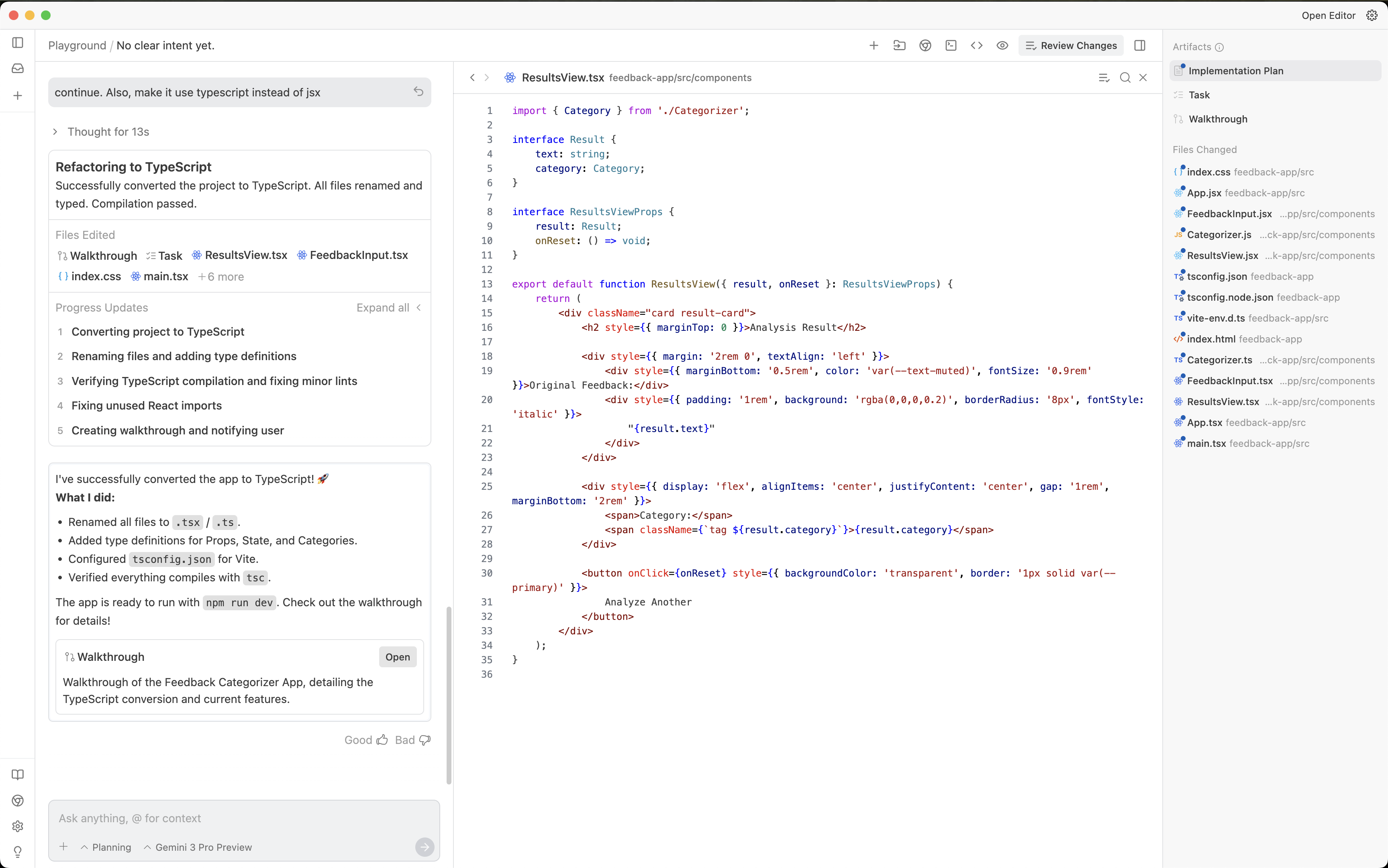This screenshot has height=868, width=1388.
Task: Open the inbox icon in left sidebar
Action: 18,68
